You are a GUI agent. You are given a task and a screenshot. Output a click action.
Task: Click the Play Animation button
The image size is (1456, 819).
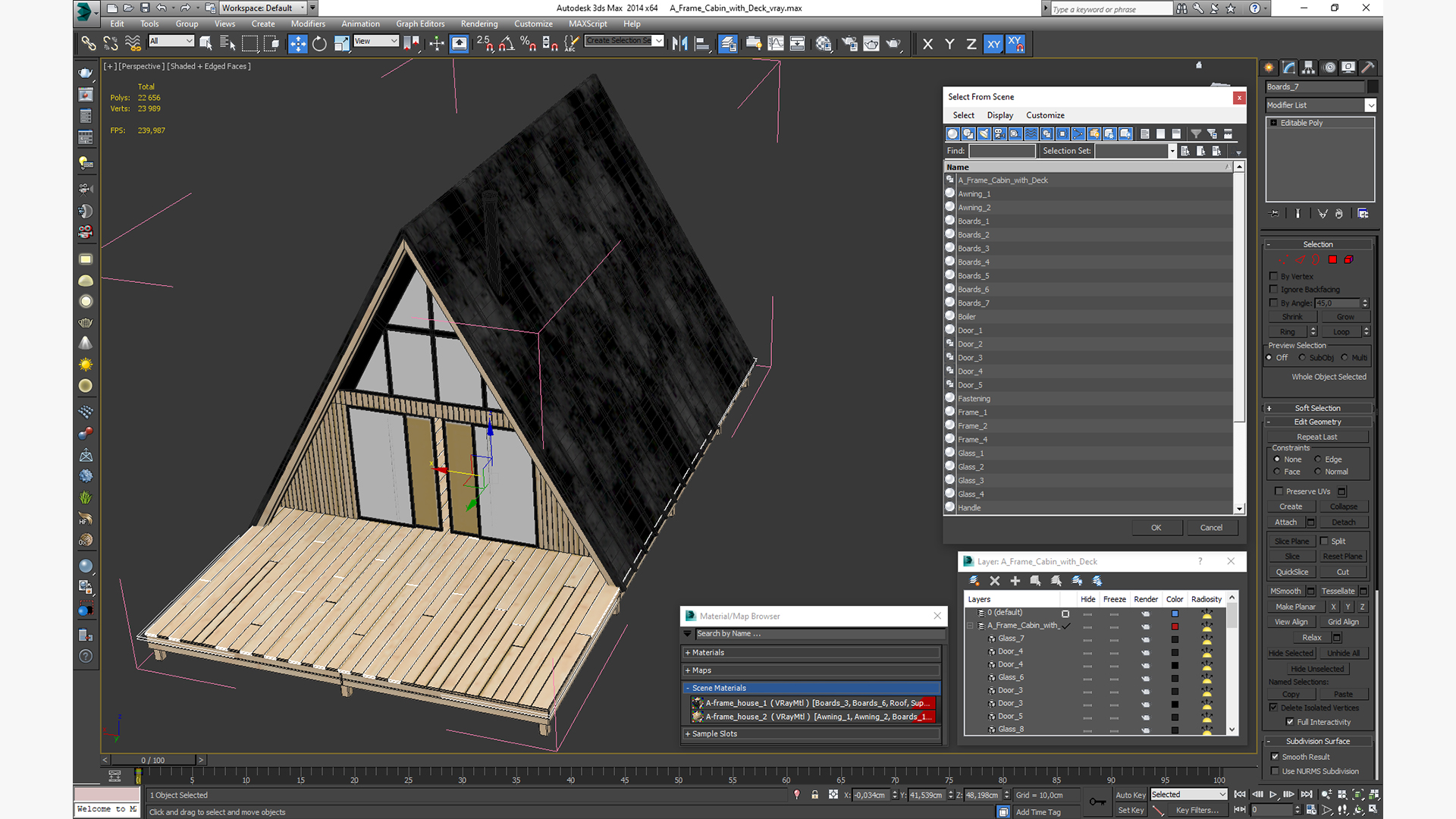[1273, 795]
